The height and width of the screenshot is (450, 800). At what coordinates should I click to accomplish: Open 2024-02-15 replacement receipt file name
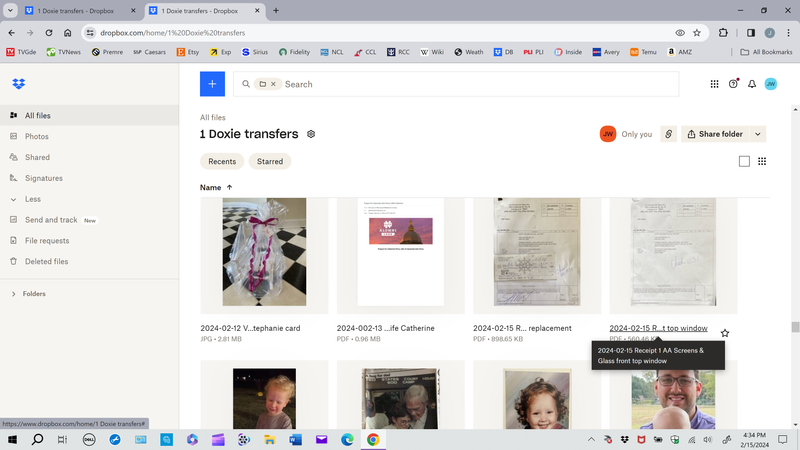pos(522,328)
